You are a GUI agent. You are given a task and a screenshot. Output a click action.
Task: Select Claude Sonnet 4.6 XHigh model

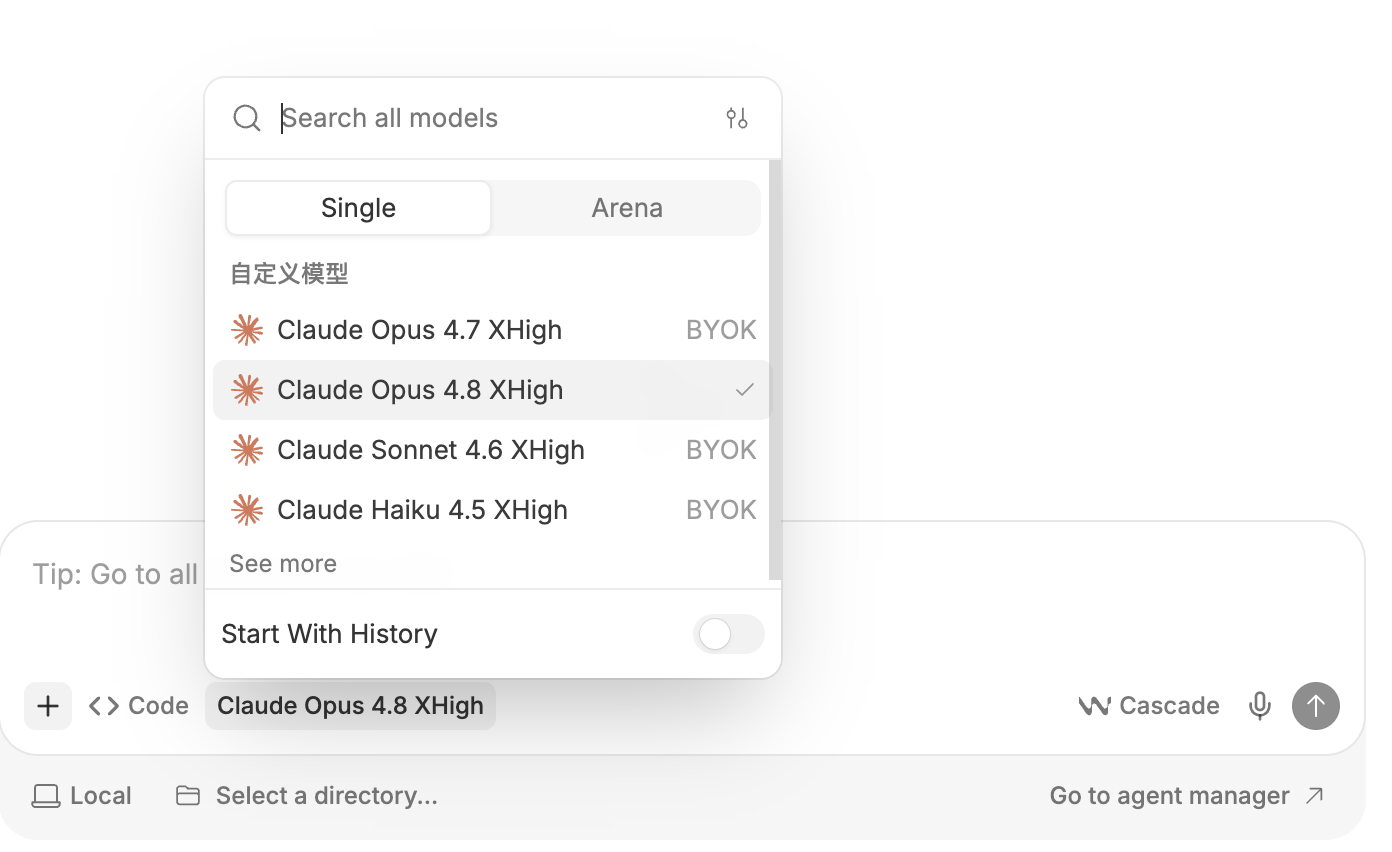[492, 450]
